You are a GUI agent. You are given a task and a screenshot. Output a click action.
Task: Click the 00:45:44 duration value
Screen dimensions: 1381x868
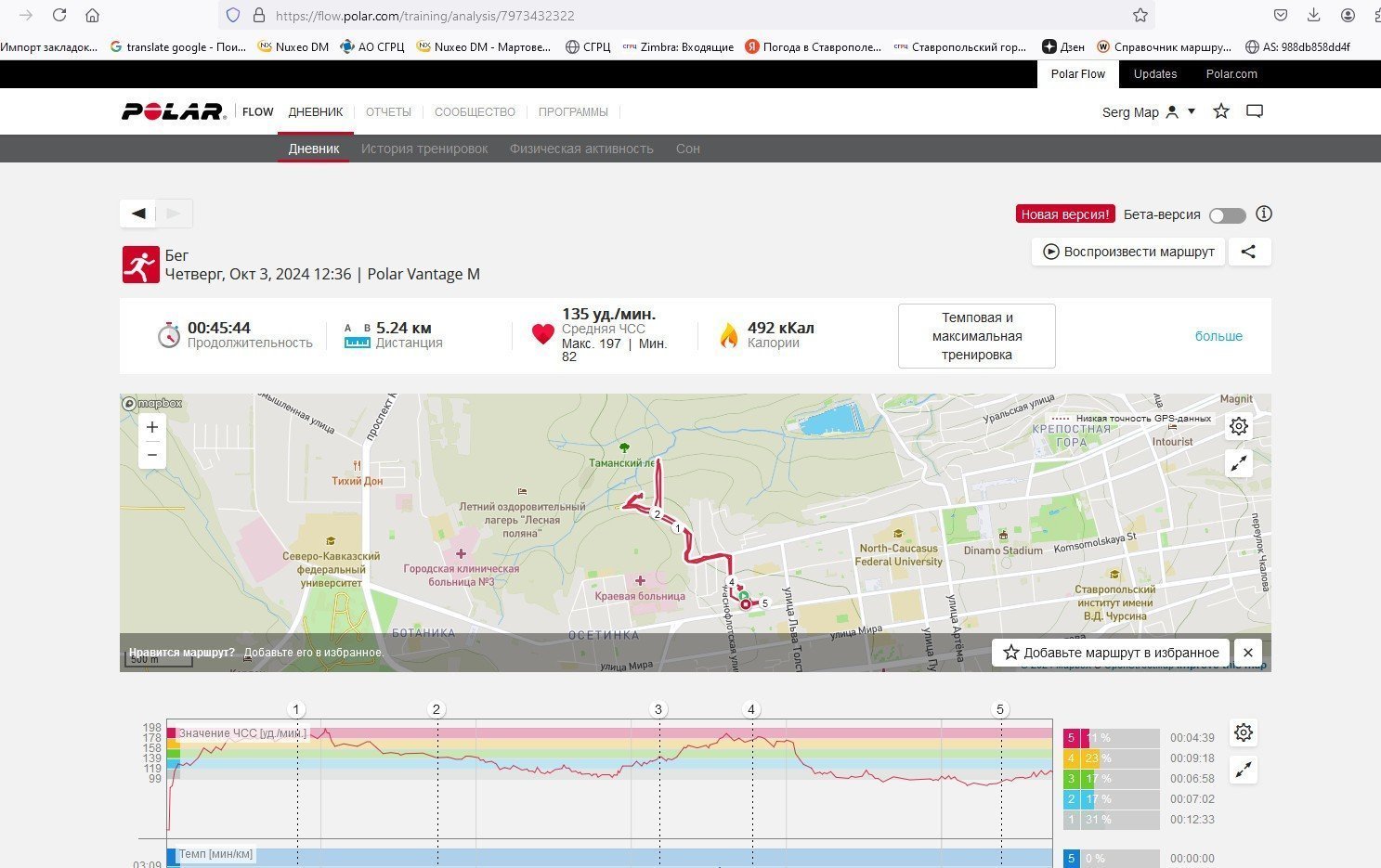219,328
